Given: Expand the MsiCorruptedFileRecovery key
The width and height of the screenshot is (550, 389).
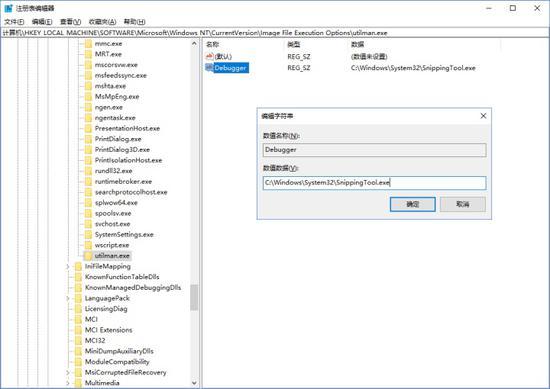Looking at the screenshot, I should tap(68, 373).
